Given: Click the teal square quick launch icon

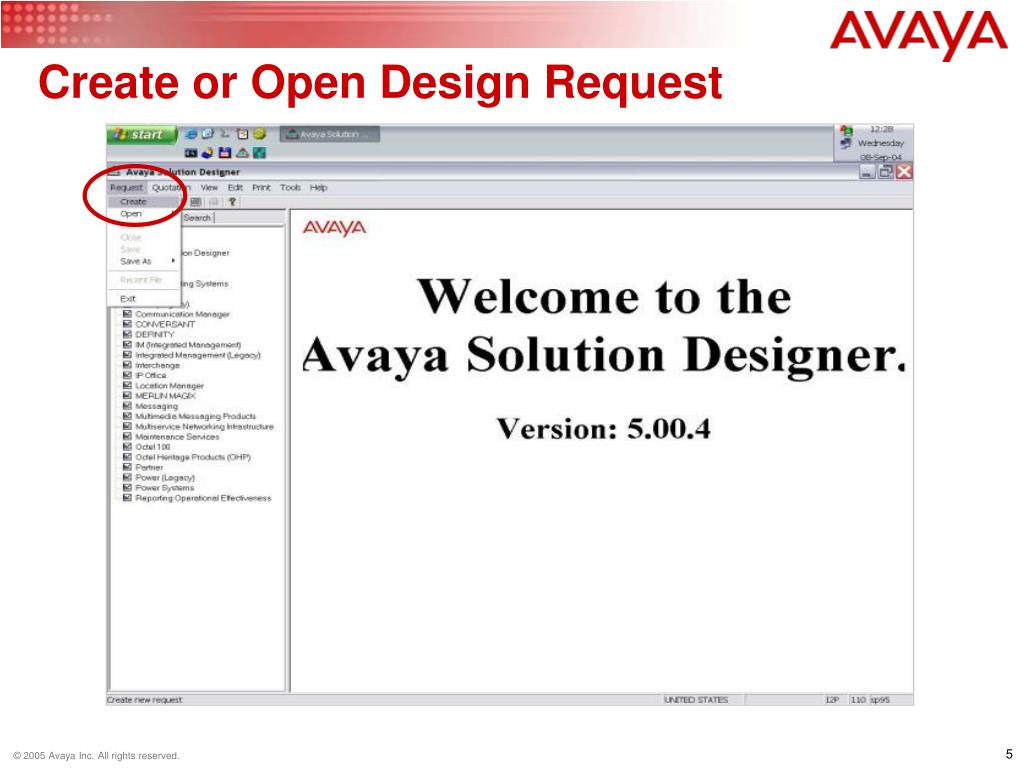Looking at the screenshot, I should [259, 153].
